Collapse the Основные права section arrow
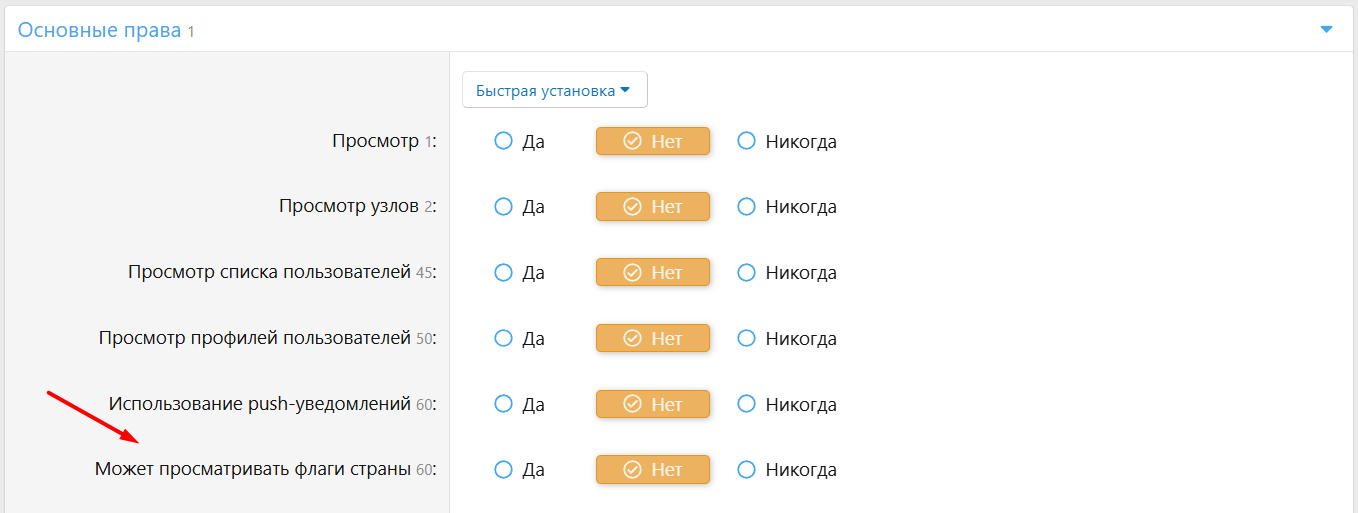 (1326, 30)
